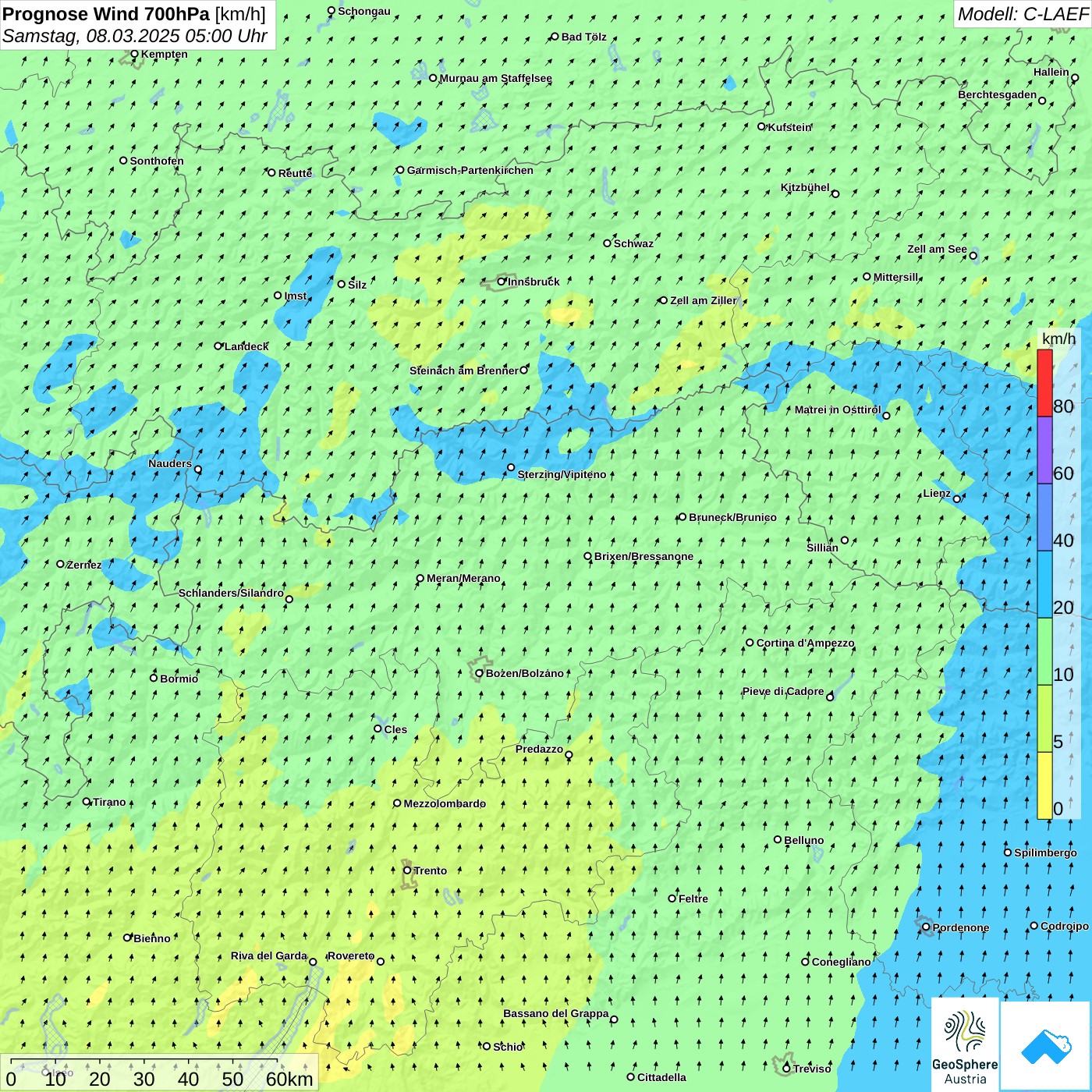Click the "Zell am Ziller" label

click(703, 300)
